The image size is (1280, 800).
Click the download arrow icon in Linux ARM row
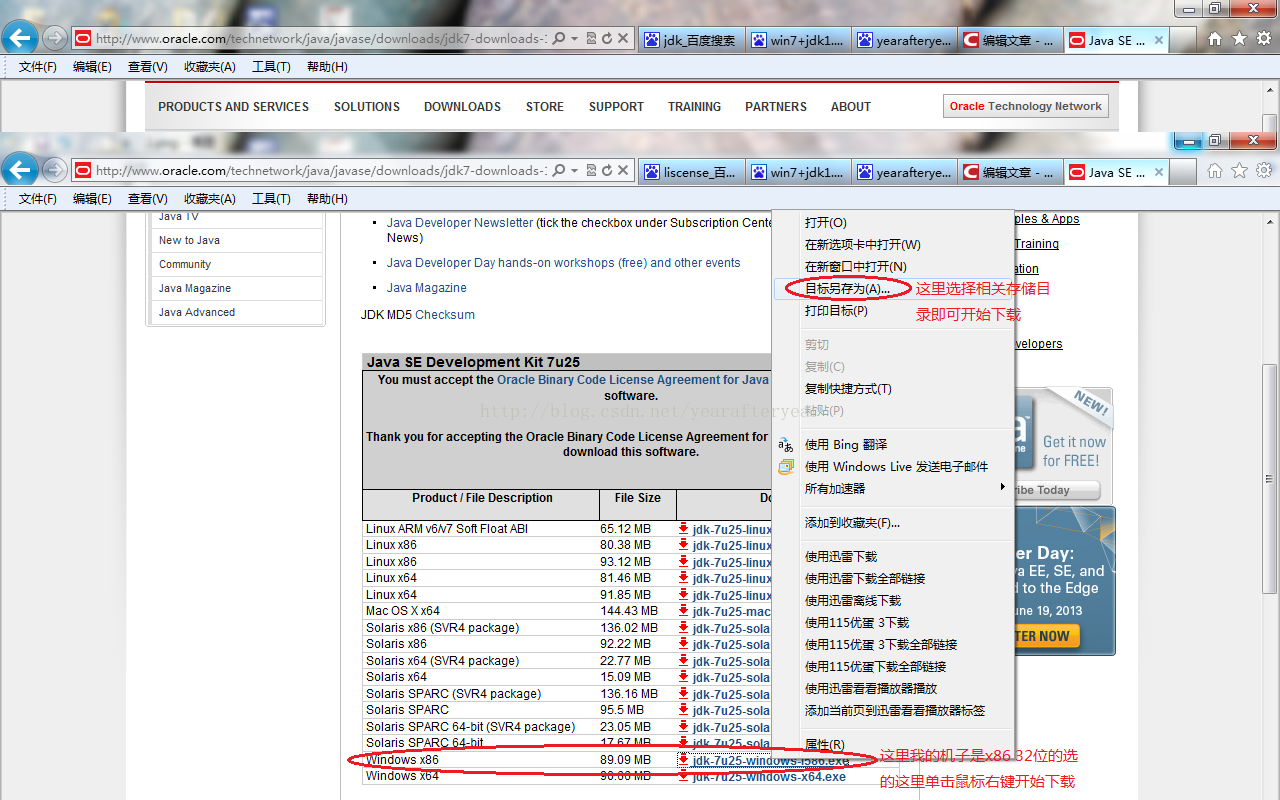coord(684,528)
